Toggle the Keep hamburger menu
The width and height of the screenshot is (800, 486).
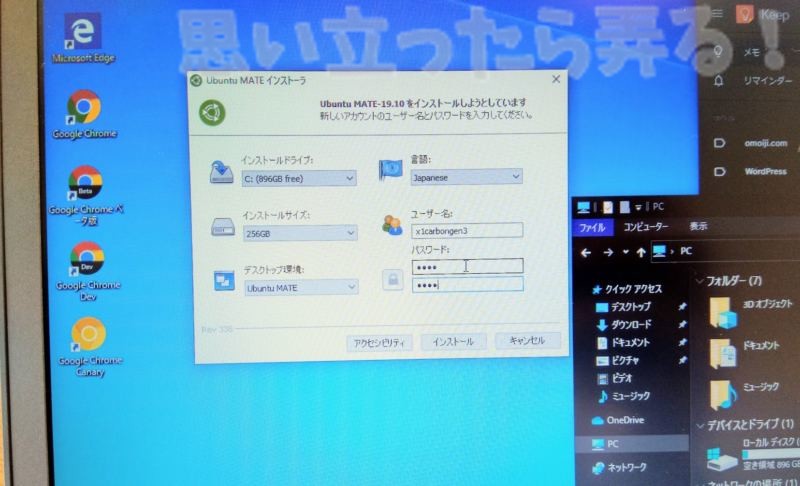tap(717, 13)
